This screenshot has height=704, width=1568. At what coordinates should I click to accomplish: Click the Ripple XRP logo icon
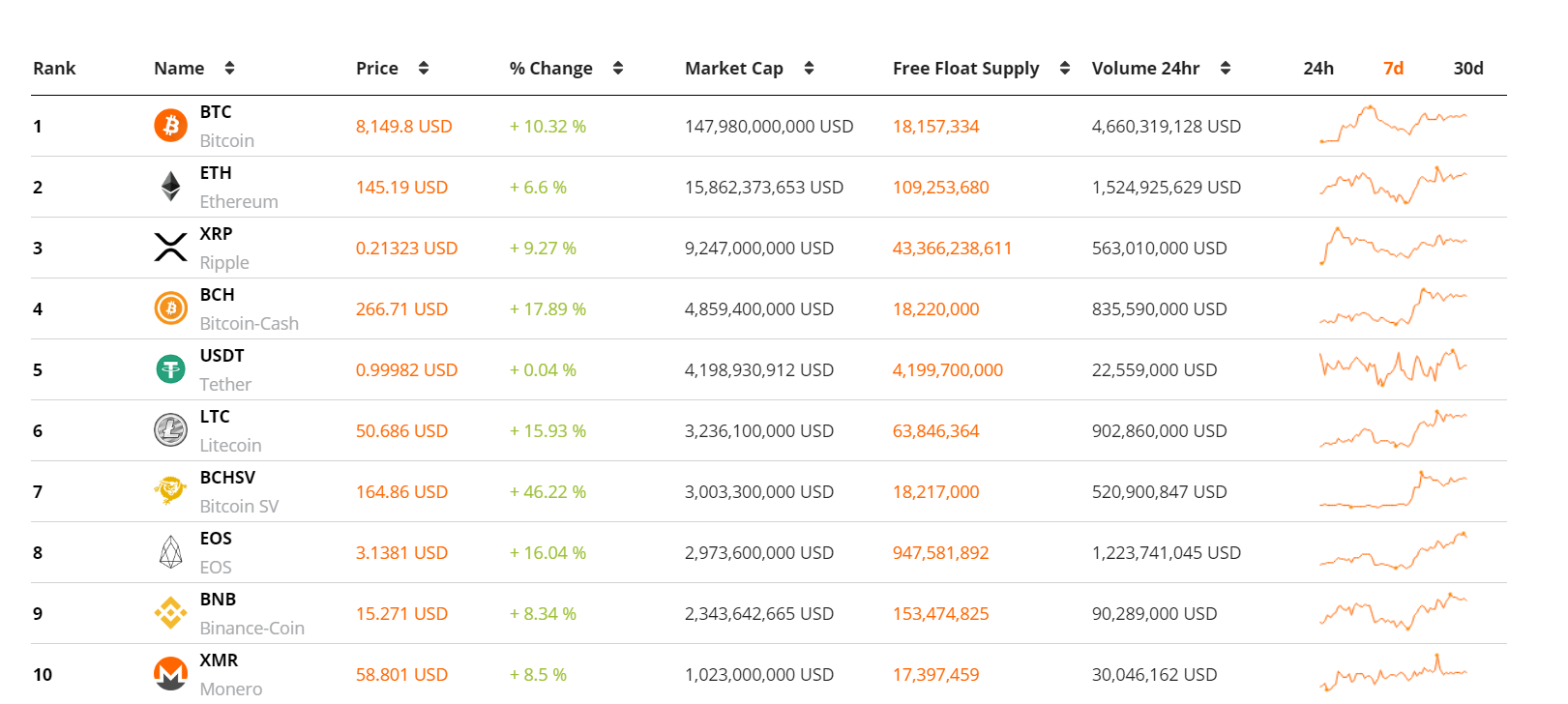(x=171, y=248)
